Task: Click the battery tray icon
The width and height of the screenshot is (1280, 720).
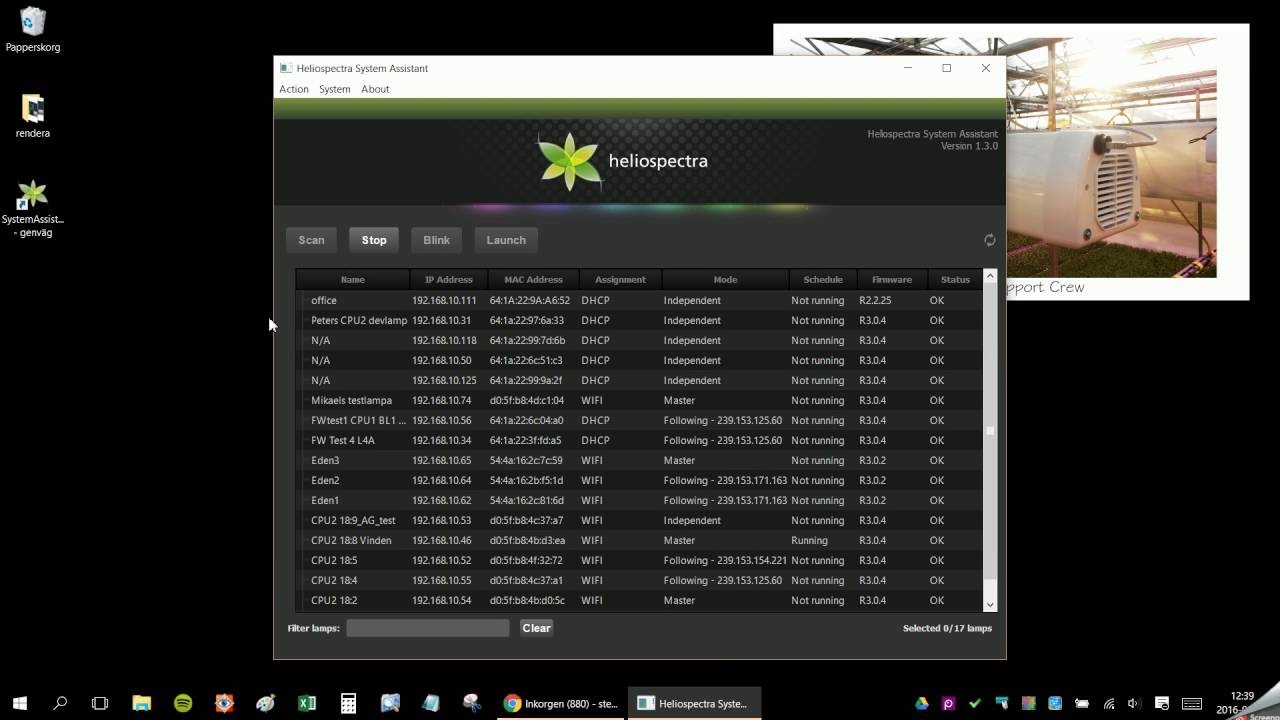Action: click(1082, 703)
